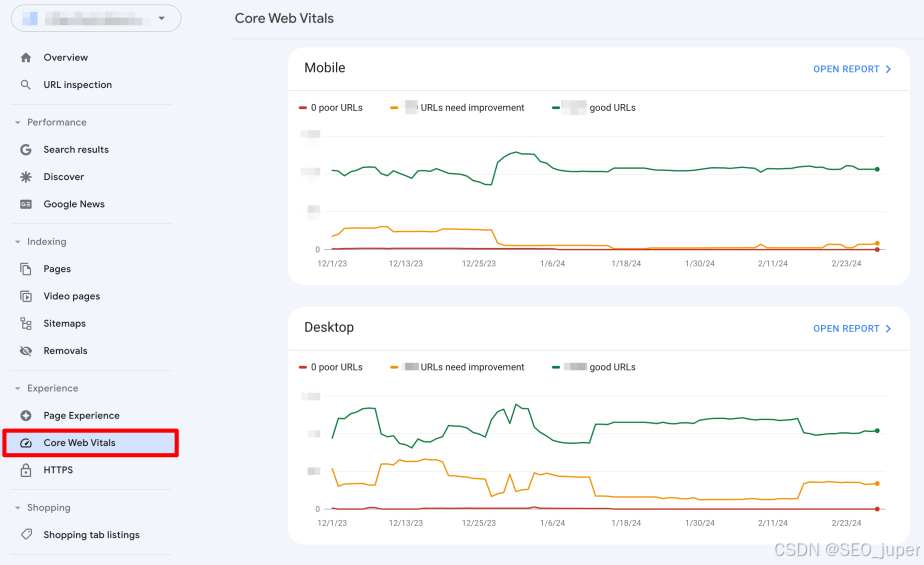Click the Sitemaps tree icon
The width and height of the screenshot is (924, 565).
coord(25,323)
